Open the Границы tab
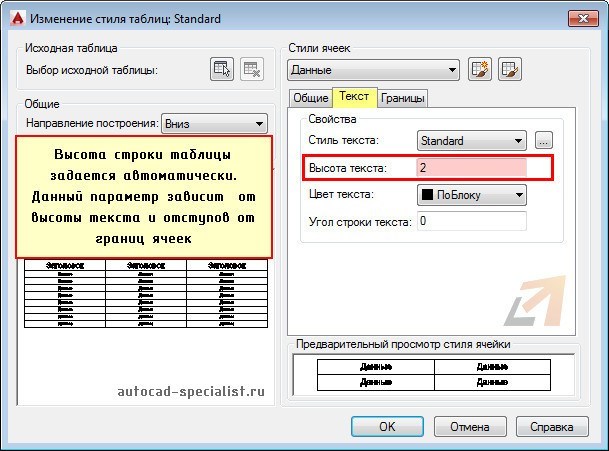This screenshot has height=451, width=609. [402, 98]
